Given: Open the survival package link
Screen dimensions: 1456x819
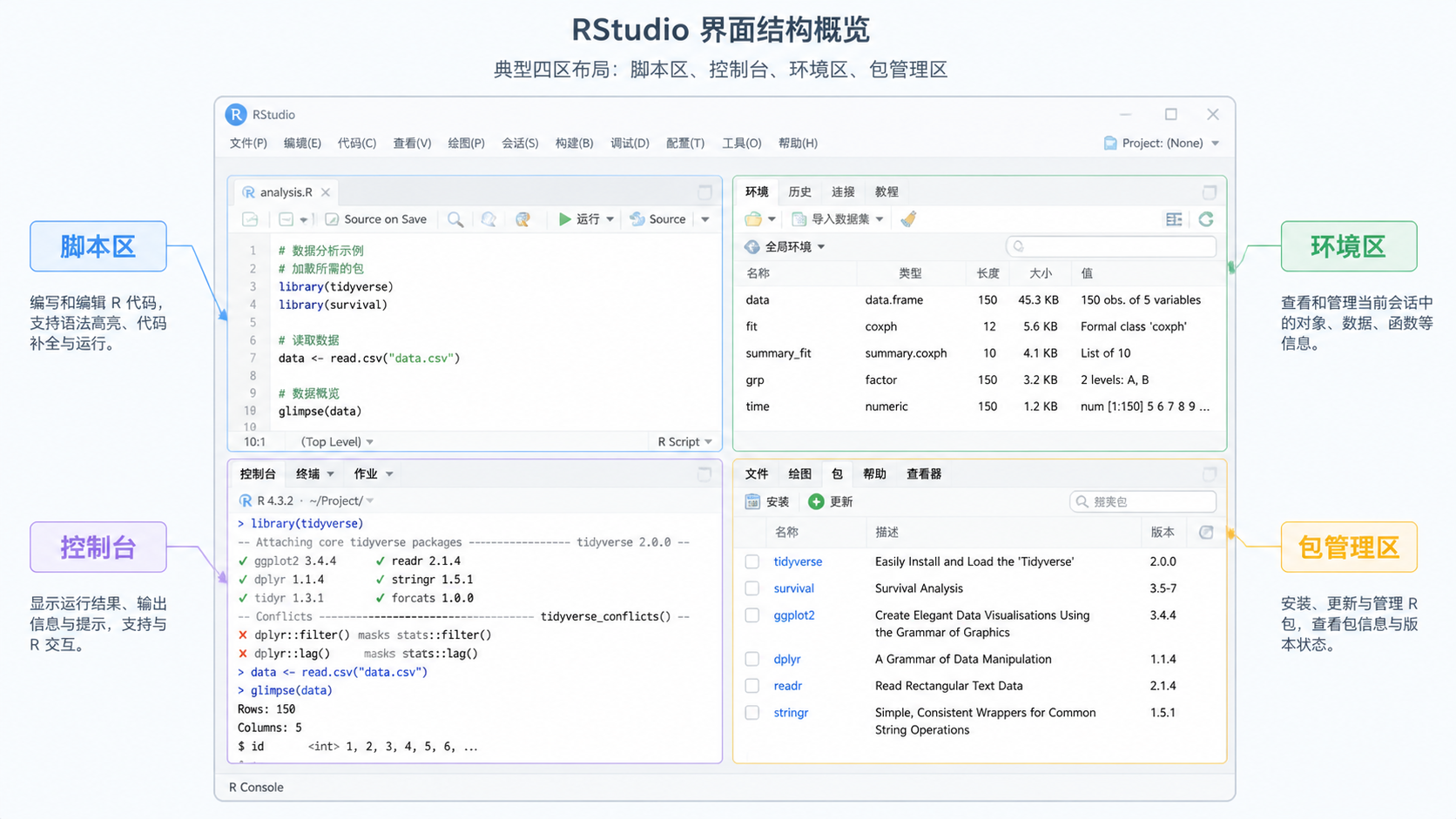Looking at the screenshot, I should [x=794, y=589].
